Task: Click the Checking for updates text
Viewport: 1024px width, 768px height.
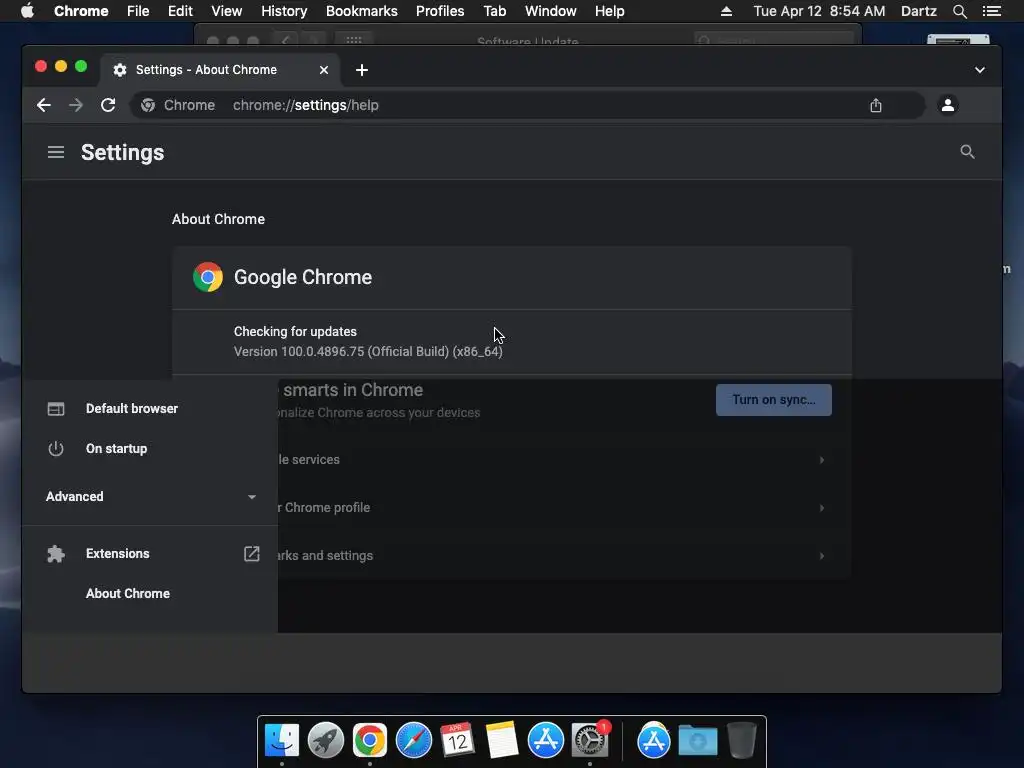Action: tap(295, 332)
